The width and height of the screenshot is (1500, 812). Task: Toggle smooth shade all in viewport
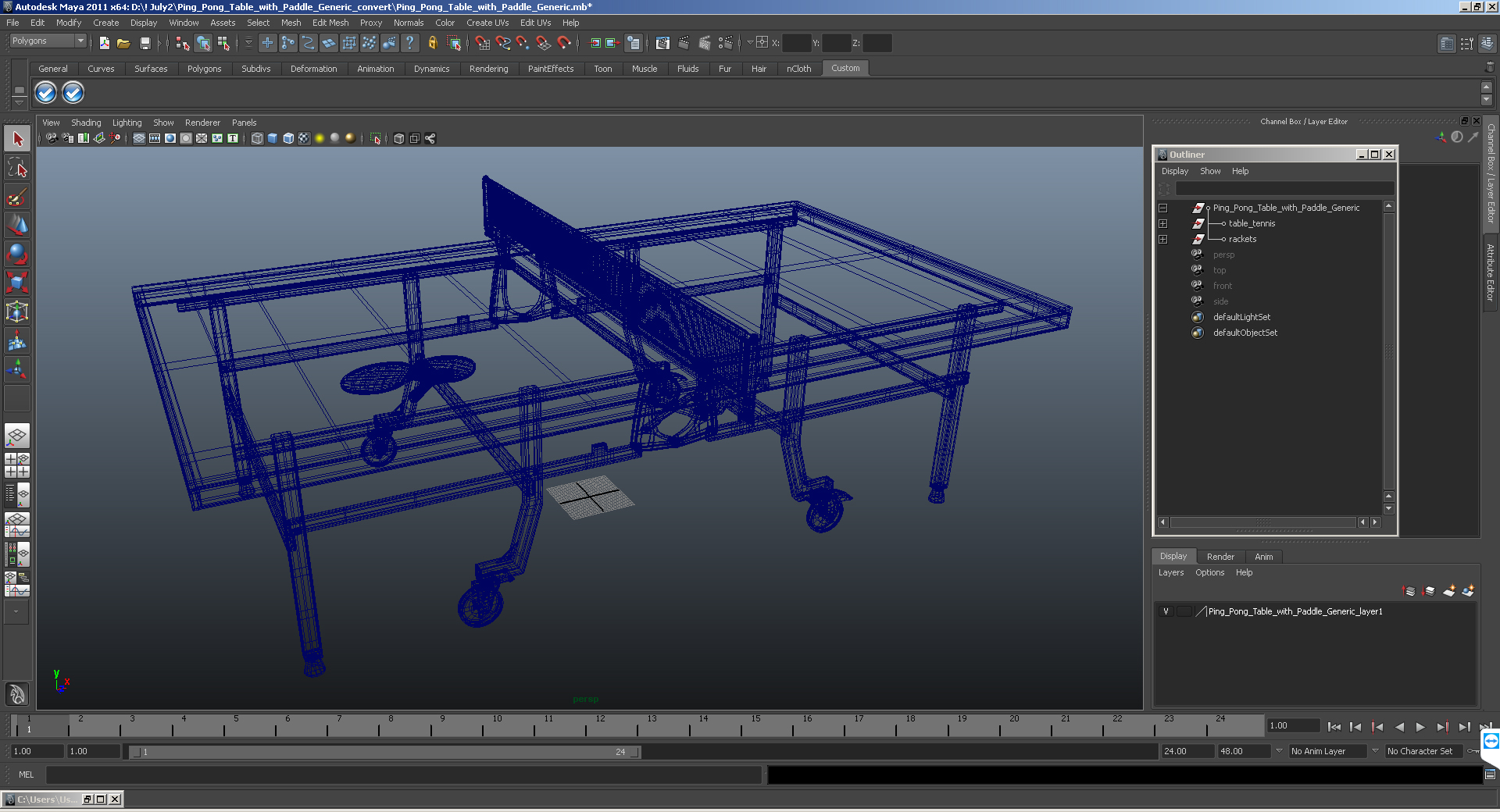pyautogui.click(x=273, y=138)
